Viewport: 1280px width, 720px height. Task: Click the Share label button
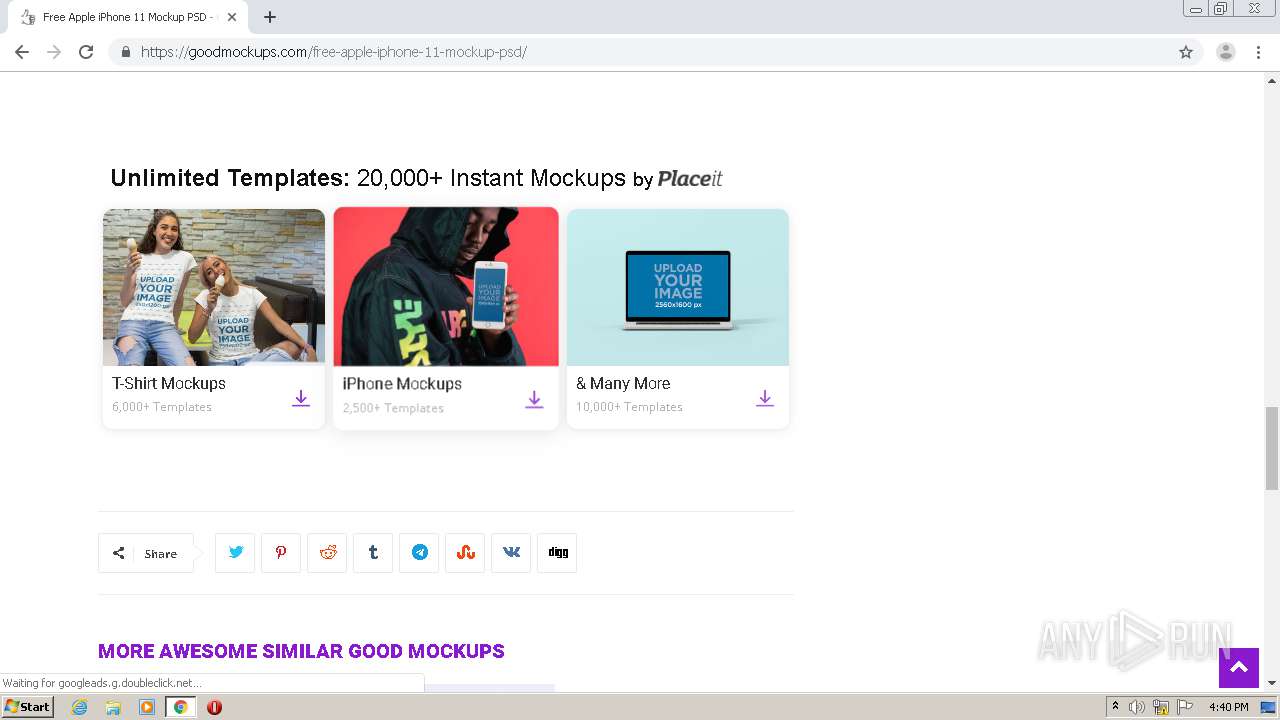(146, 553)
